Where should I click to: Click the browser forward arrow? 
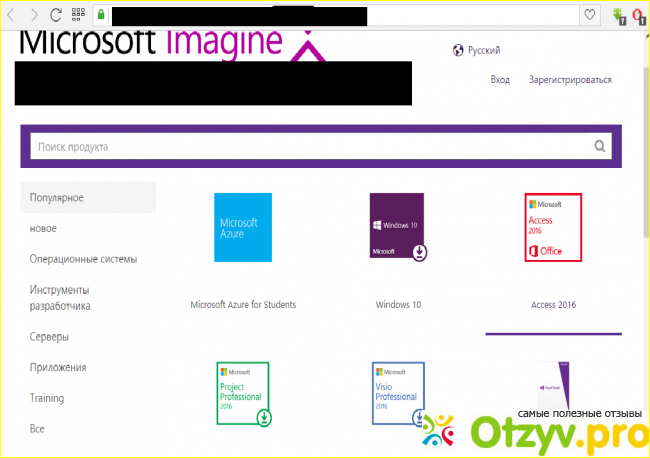point(34,15)
